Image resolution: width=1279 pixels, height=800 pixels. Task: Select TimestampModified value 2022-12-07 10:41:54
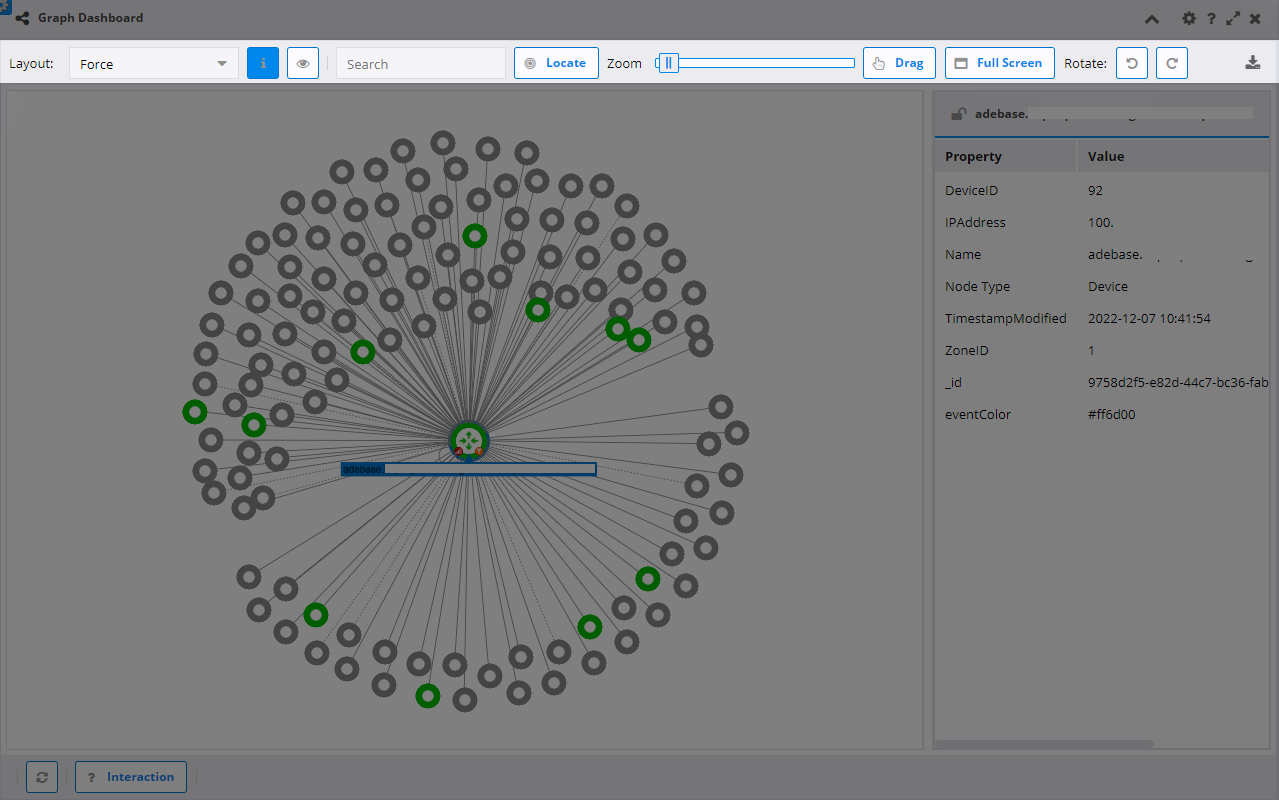1149,318
